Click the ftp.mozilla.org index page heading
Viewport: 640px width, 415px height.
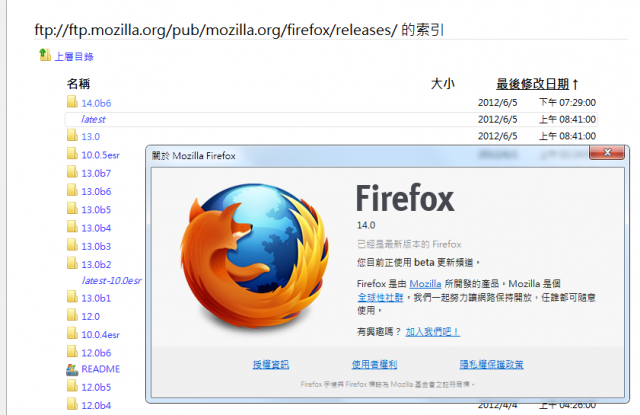tap(239, 30)
